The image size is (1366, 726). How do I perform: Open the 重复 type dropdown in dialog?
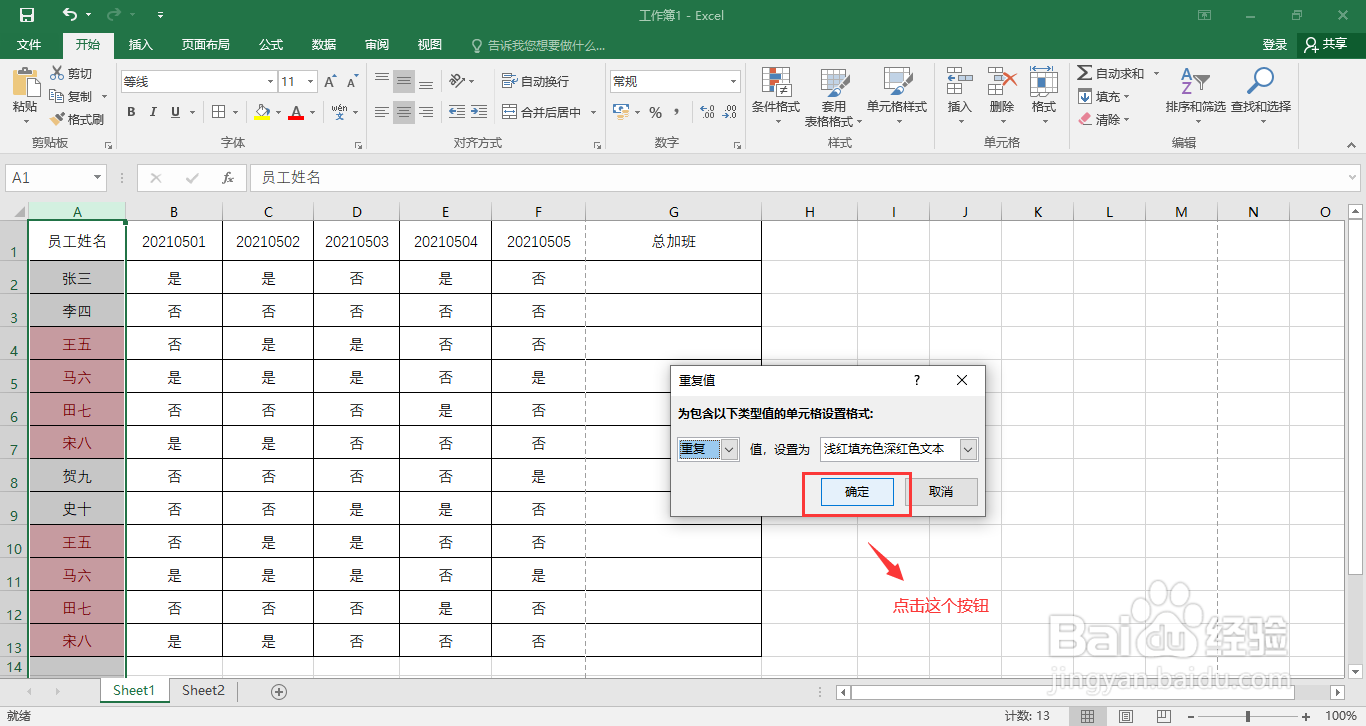729,450
